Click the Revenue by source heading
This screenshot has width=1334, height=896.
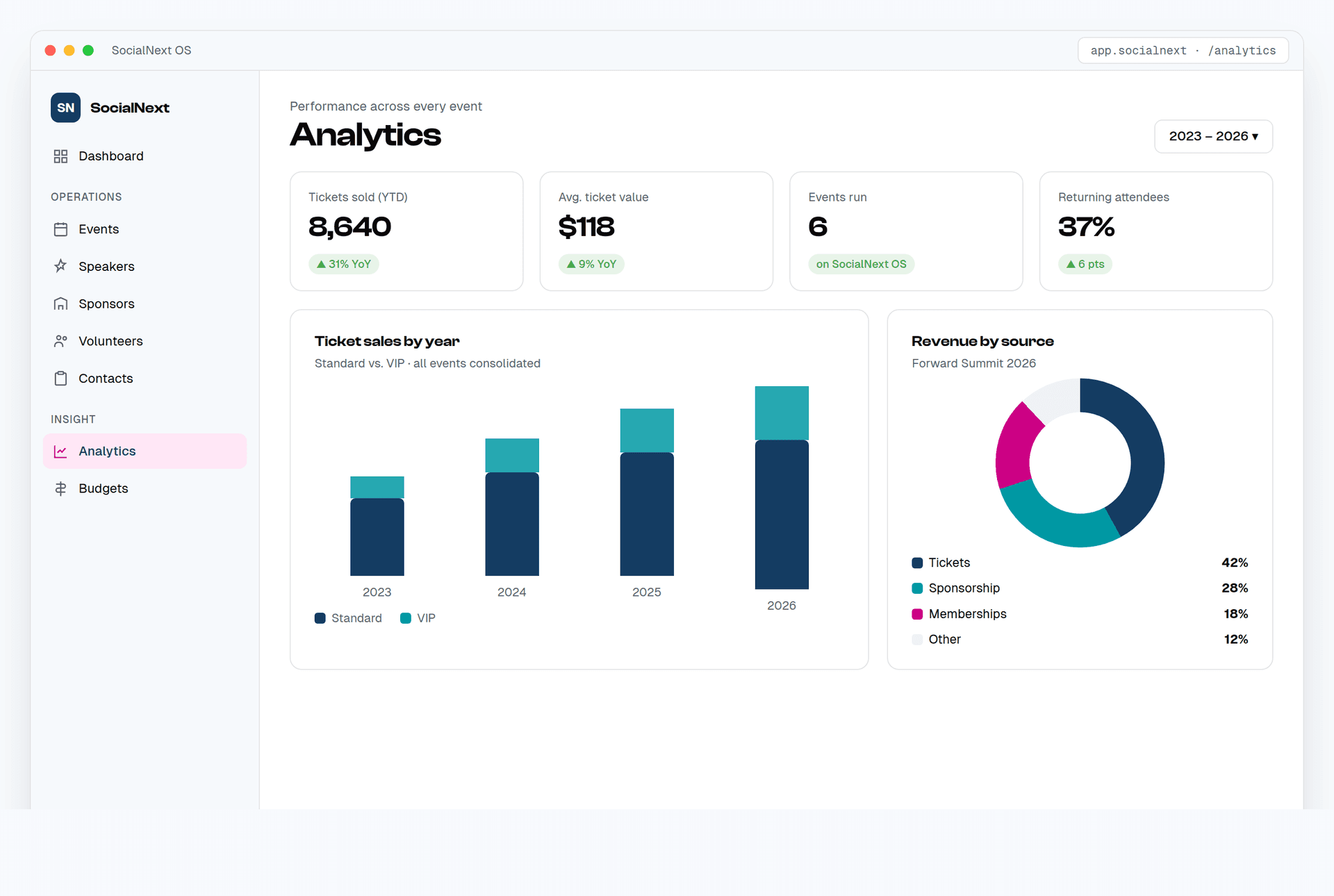pos(982,341)
